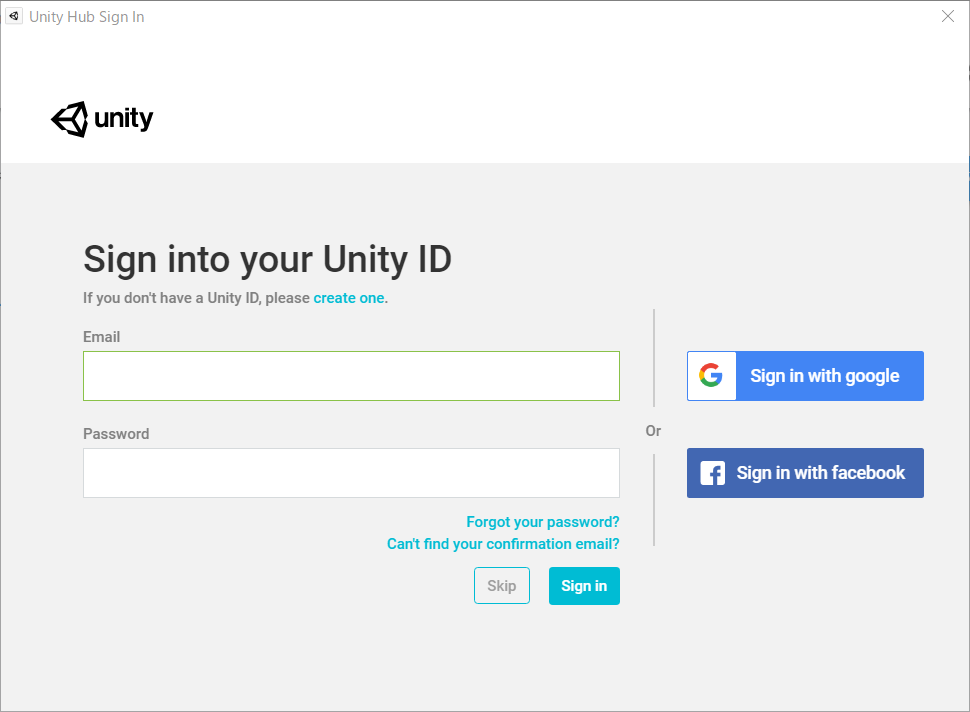Open the create one link

pyautogui.click(x=348, y=297)
